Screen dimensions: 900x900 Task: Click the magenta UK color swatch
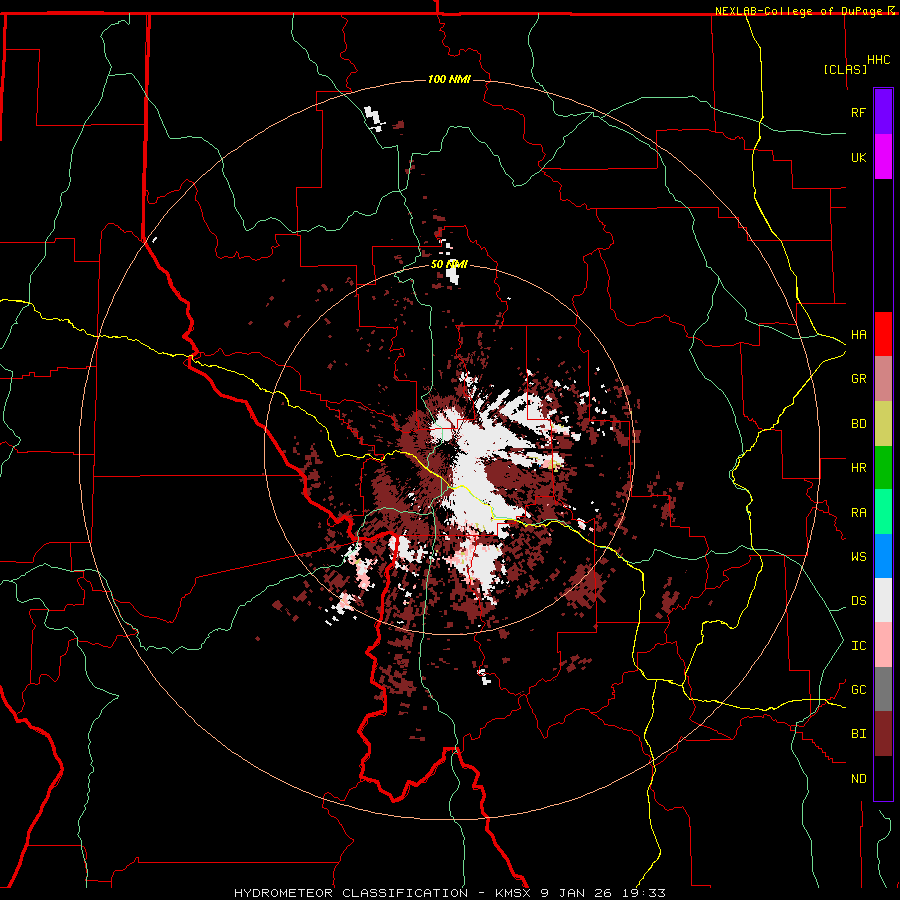tap(883, 156)
